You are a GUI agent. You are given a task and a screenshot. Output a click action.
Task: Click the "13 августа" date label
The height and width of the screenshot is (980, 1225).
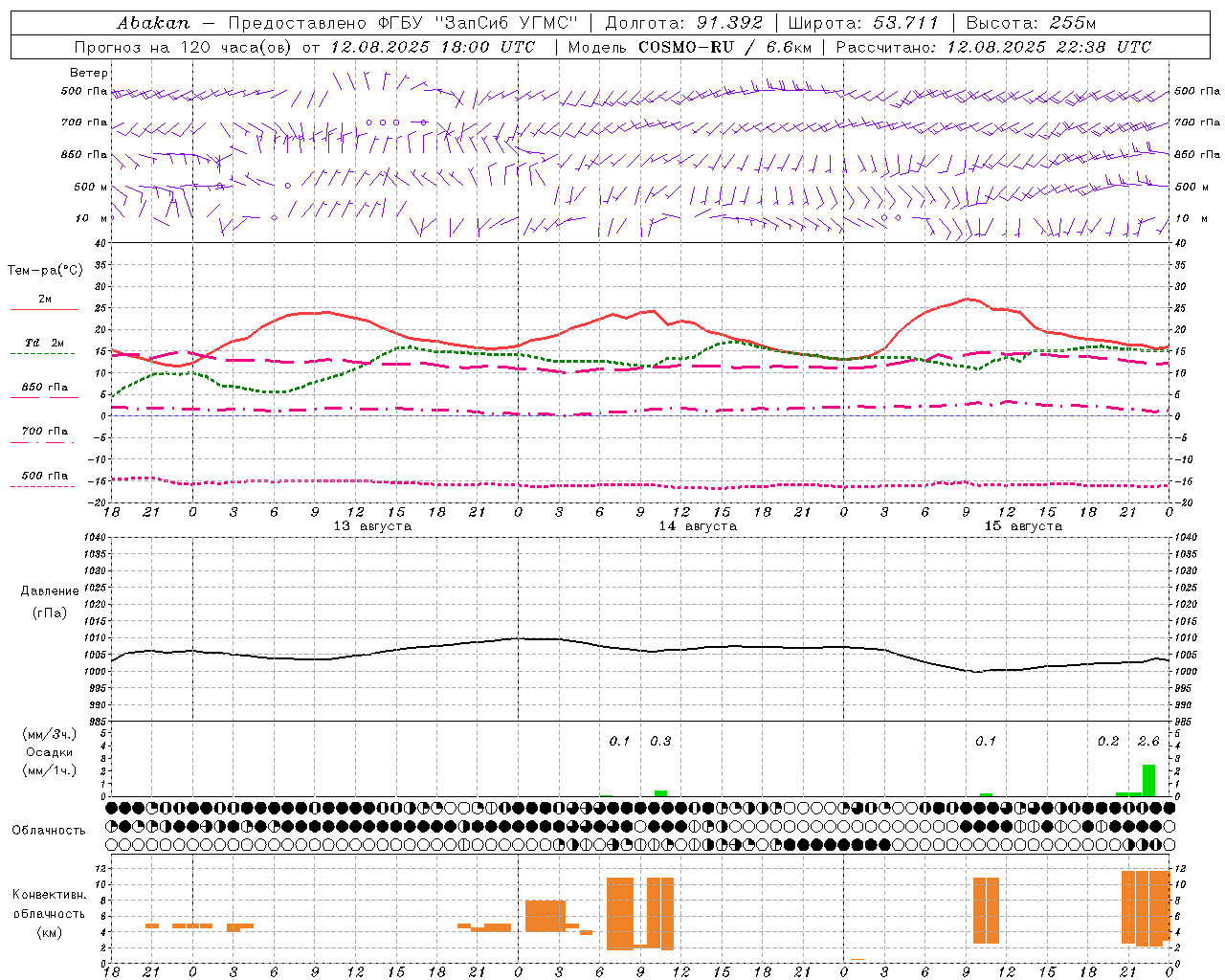click(x=372, y=526)
